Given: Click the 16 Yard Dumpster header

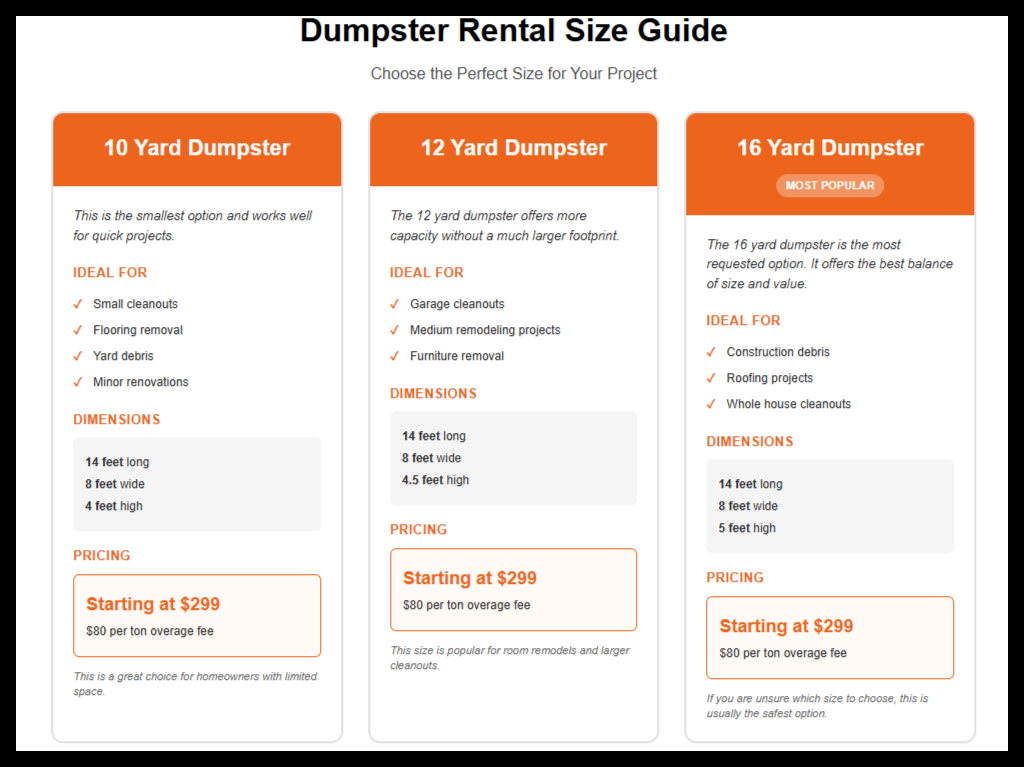Looking at the screenshot, I should click(x=830, y=147).
